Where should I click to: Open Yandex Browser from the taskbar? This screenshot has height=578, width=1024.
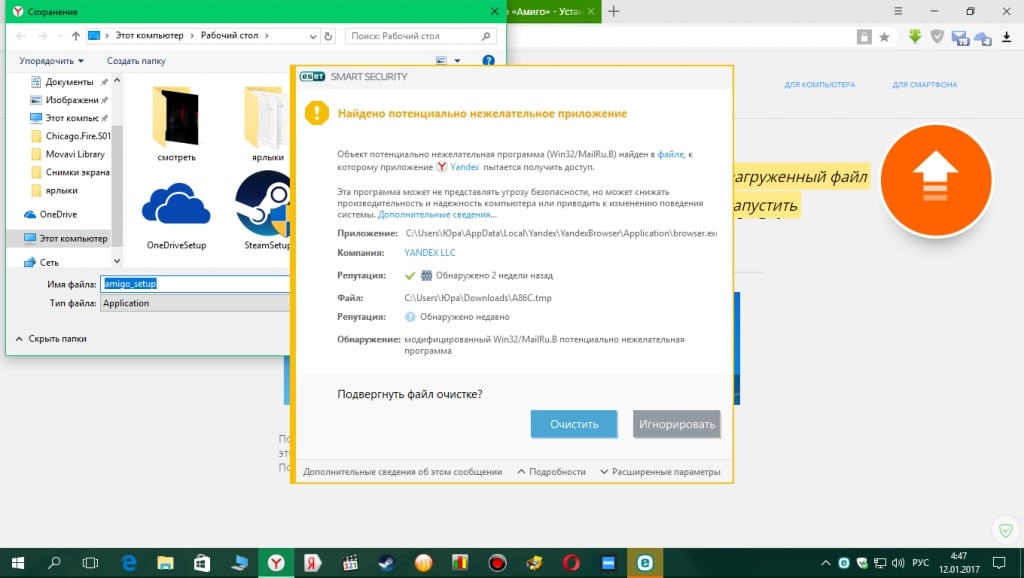[x=276, y=563]
